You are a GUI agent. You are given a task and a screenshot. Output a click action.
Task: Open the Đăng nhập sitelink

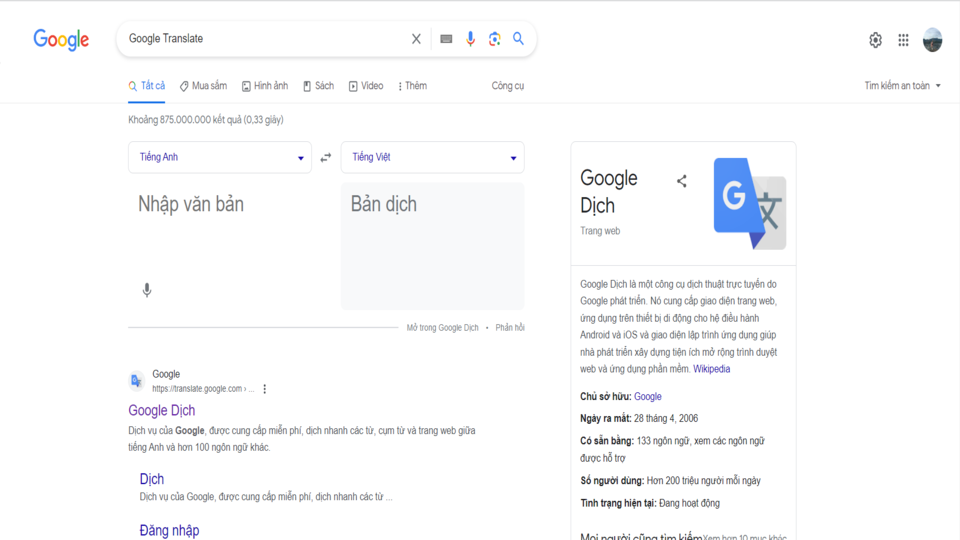coord(170,530)
